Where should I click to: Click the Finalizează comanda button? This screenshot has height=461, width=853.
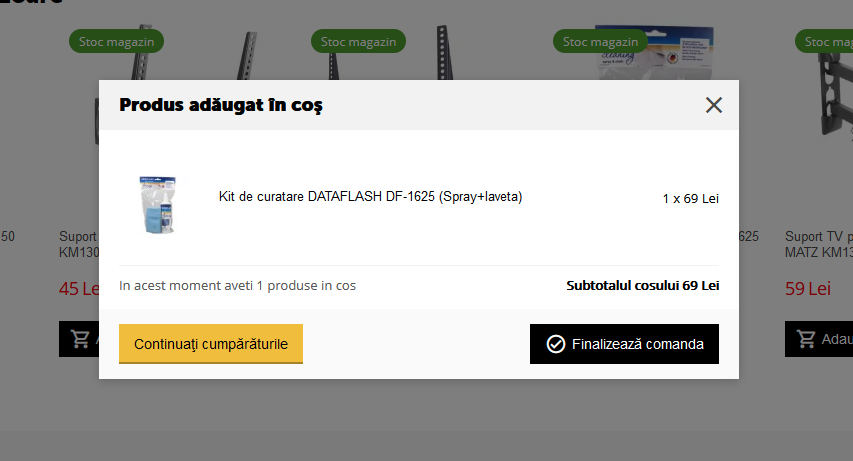pyautogui.click(x=624, y=344)
